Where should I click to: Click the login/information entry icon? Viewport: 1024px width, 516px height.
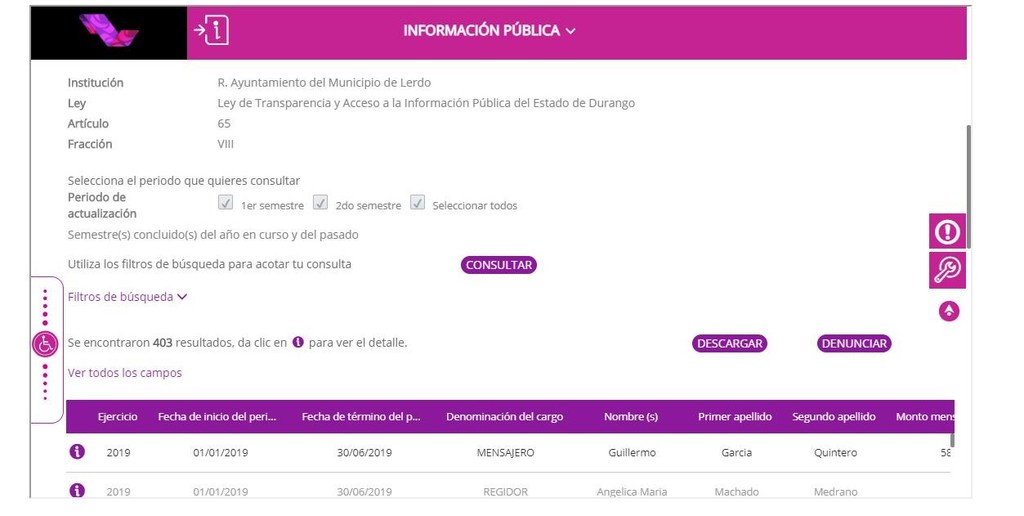click(x=211, y=31)
